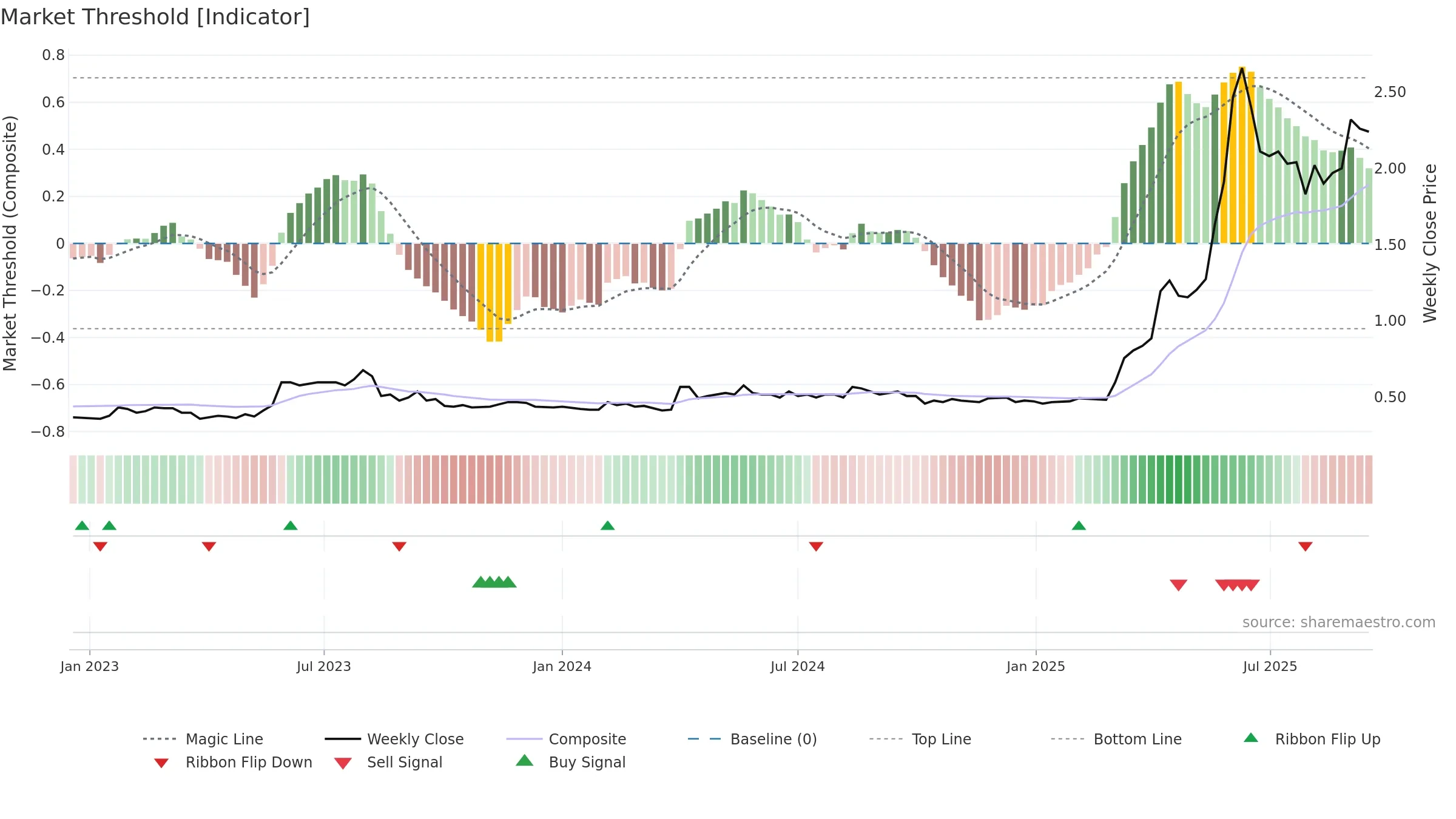Click the Market Threshold (Composite) axis title

[10, 243]
